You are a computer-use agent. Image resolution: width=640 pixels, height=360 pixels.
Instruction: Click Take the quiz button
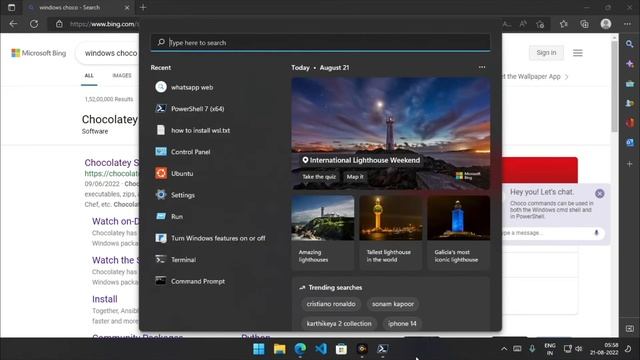319,177
